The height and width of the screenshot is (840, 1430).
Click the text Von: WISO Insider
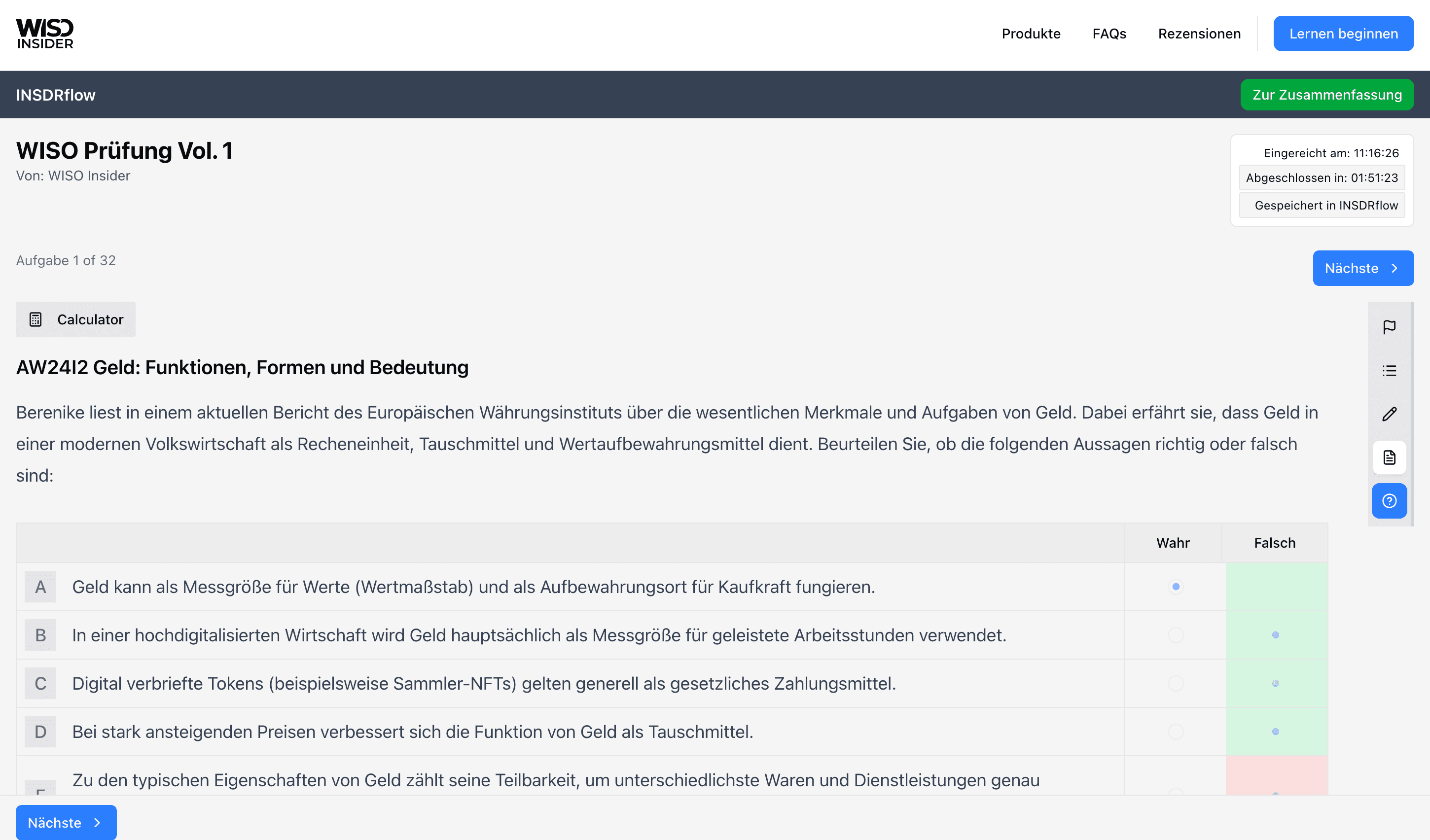point(73,176)
